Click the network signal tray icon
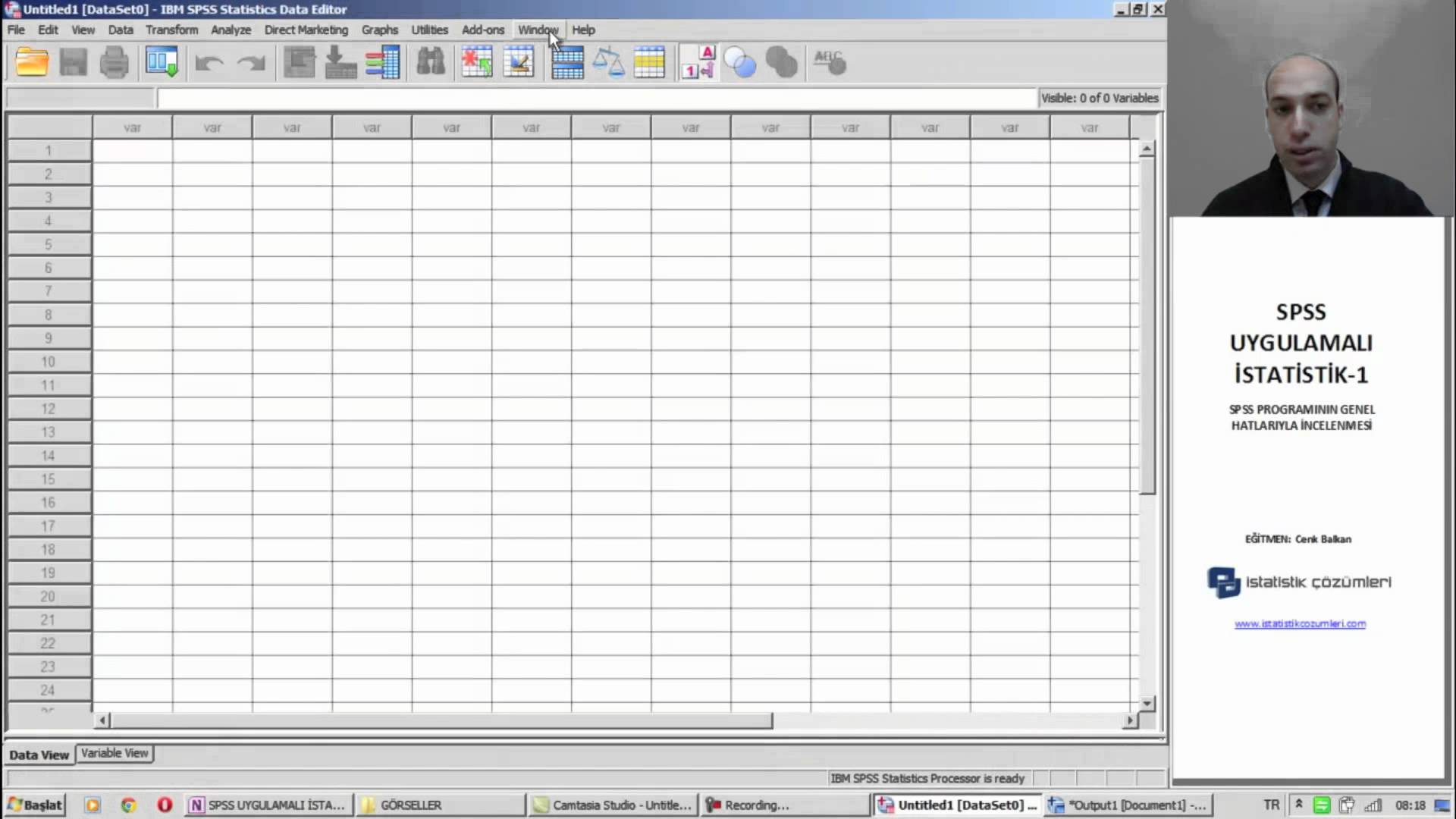This screenshot has height=819, width=1456. (1373, 805)
